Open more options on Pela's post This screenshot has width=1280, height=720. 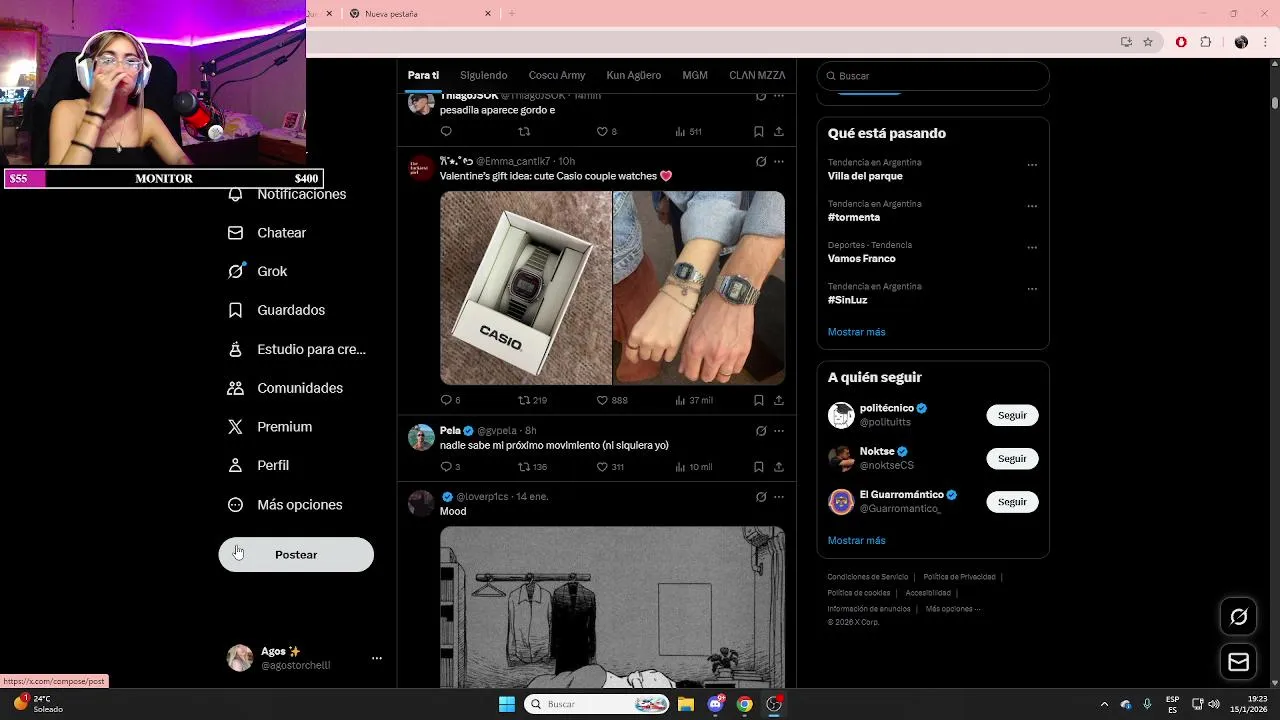coord(779,431)
